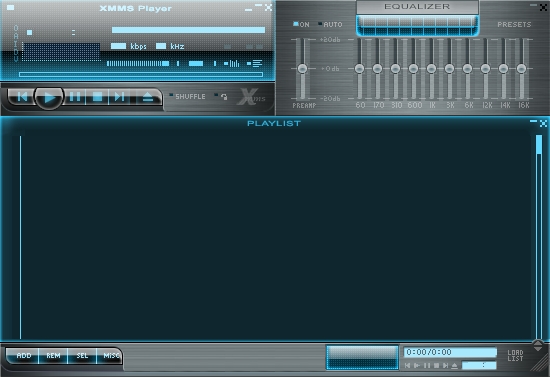Viewport: 550px width, 377px height.
Task: Click the large Play button in main player
Action: [49, 97]
